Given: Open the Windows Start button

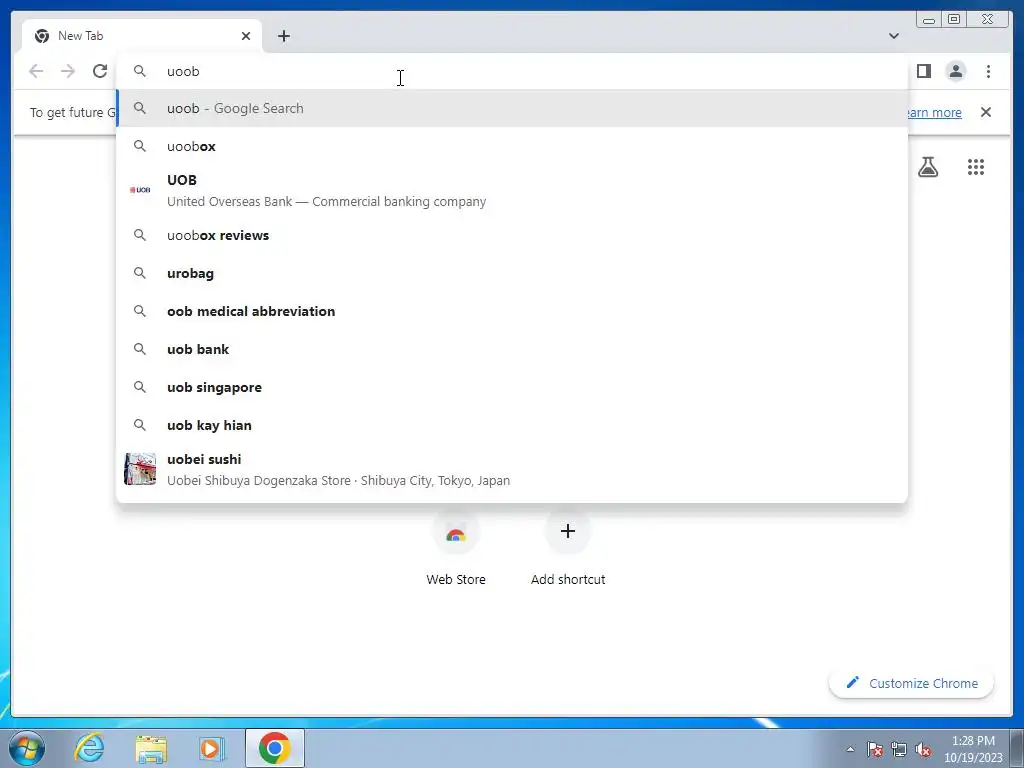Looking at the screenshot, I should point(27,748).
